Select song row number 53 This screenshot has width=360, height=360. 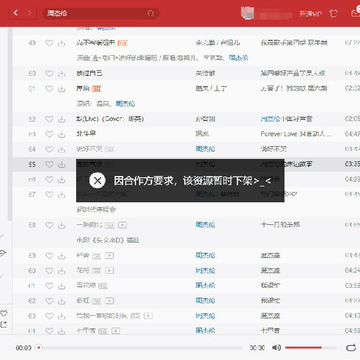tap(186, 134)
